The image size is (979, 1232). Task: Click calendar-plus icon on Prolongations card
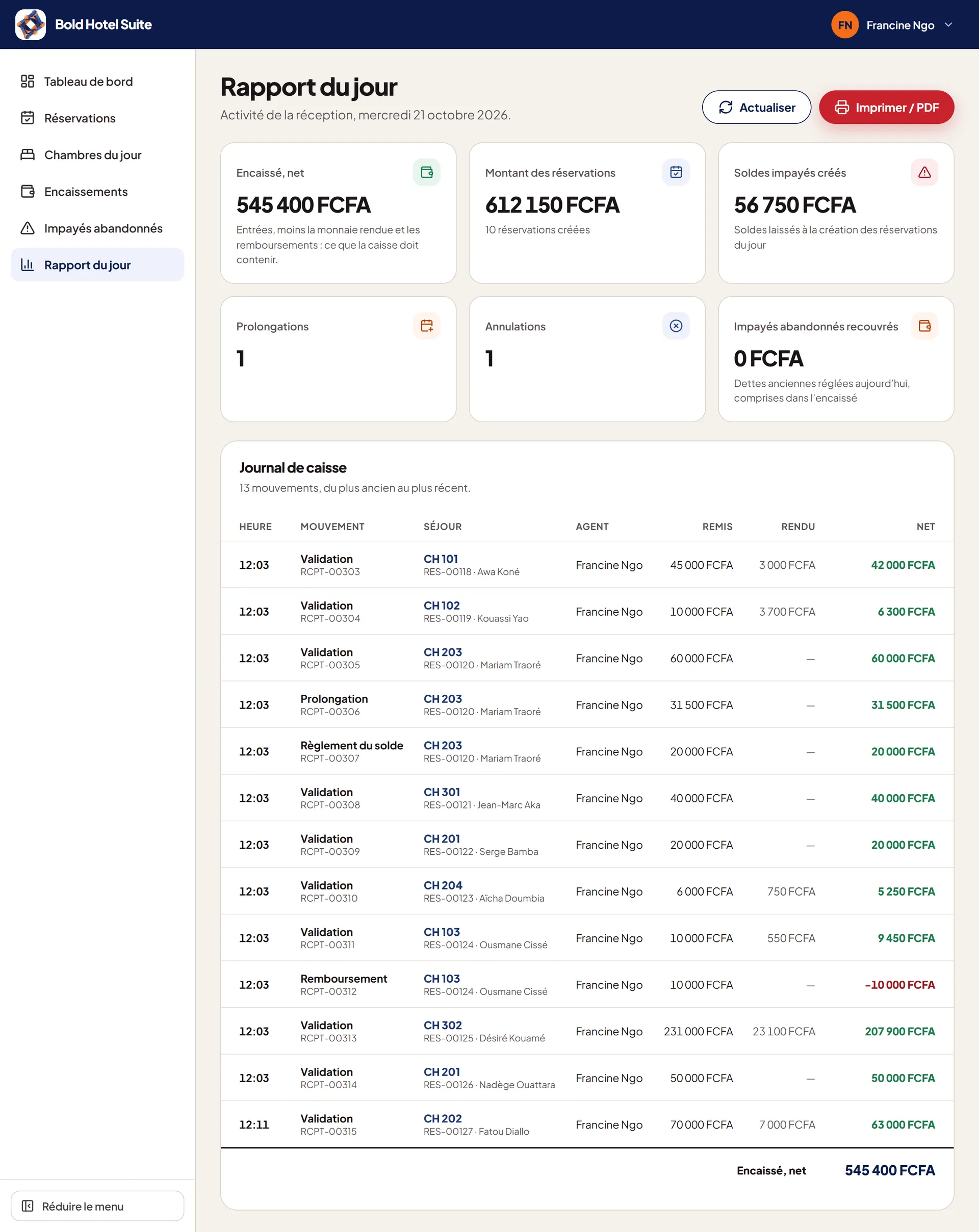point(426,326)
